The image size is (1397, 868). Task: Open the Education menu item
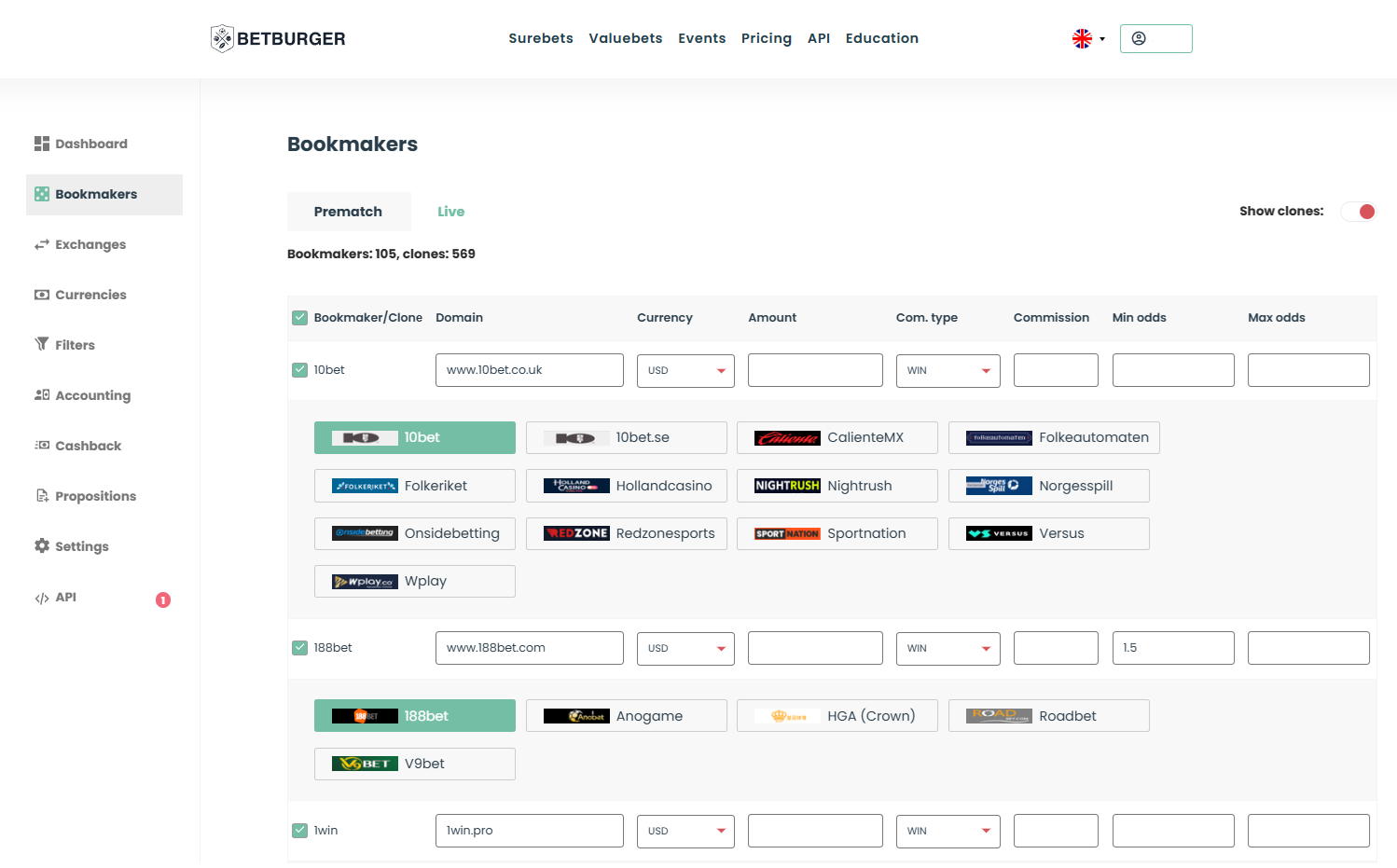(882, 38)
